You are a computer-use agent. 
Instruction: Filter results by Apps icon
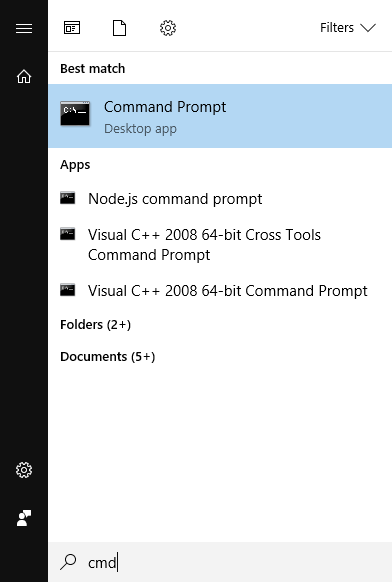point(72,28)
